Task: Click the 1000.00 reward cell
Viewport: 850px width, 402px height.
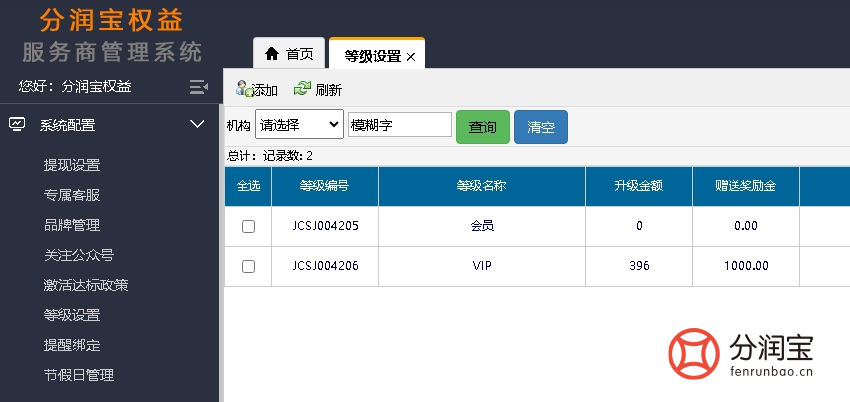Action: pos(746,266)
